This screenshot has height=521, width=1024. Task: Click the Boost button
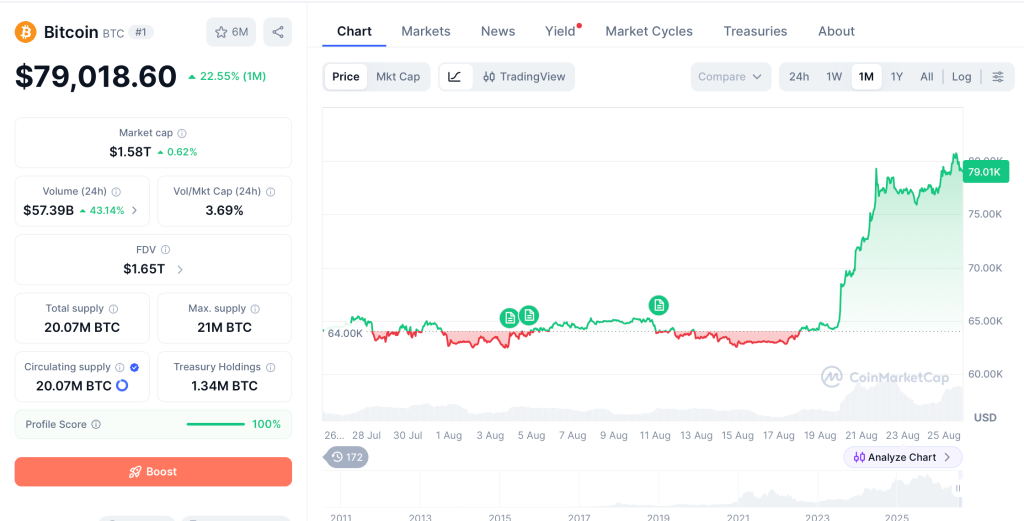click(x=153, y=471)
